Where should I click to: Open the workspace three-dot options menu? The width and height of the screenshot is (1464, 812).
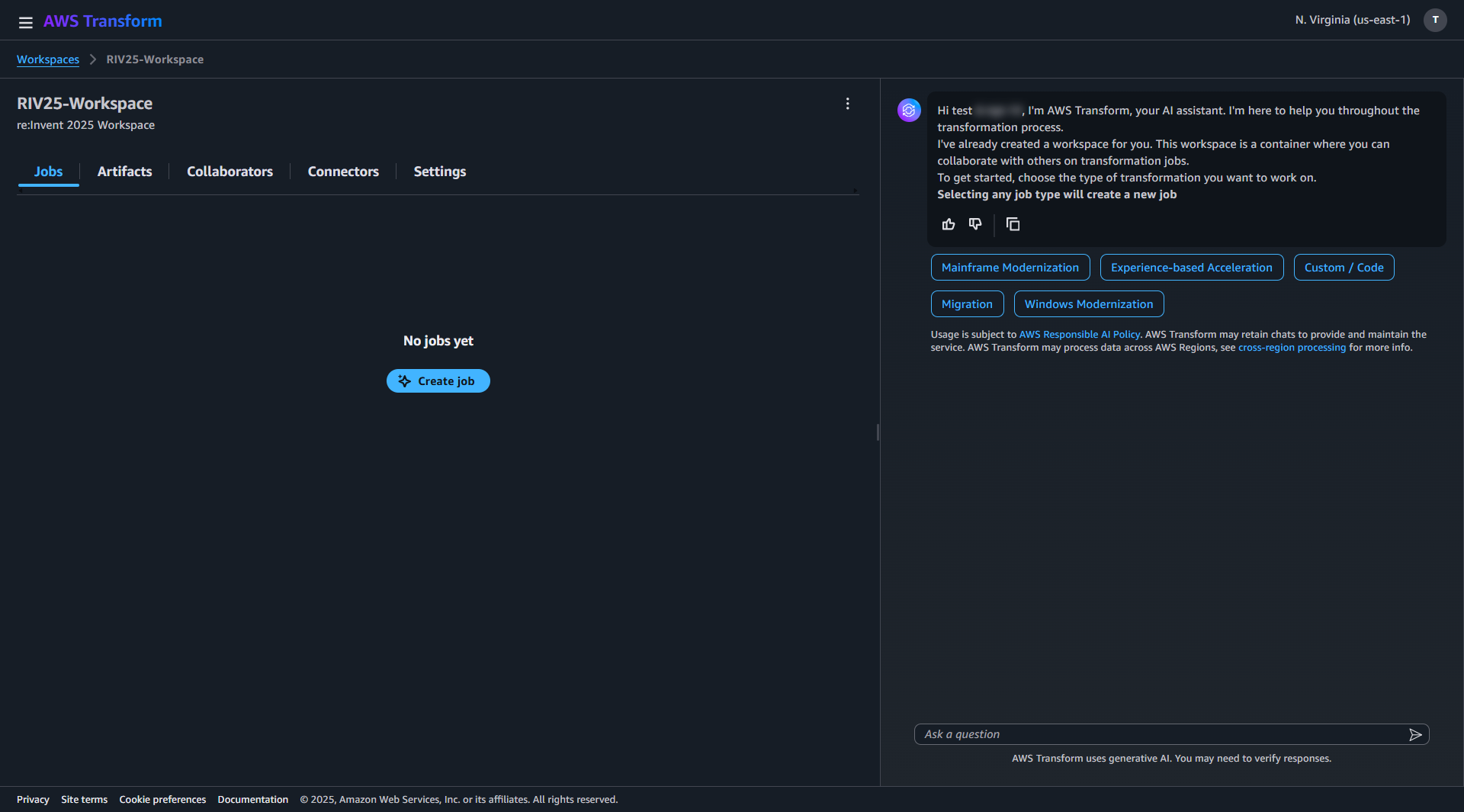tap(847, 104)
